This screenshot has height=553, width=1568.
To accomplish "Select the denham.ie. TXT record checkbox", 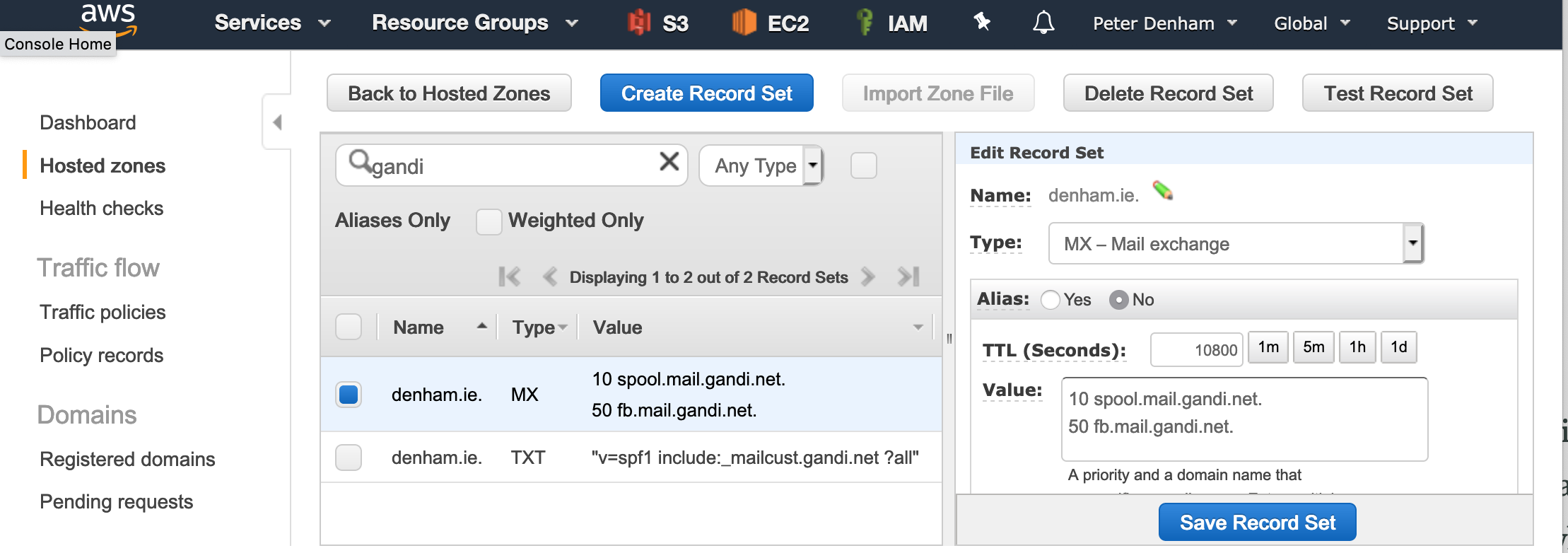I will tap(349, 458).
